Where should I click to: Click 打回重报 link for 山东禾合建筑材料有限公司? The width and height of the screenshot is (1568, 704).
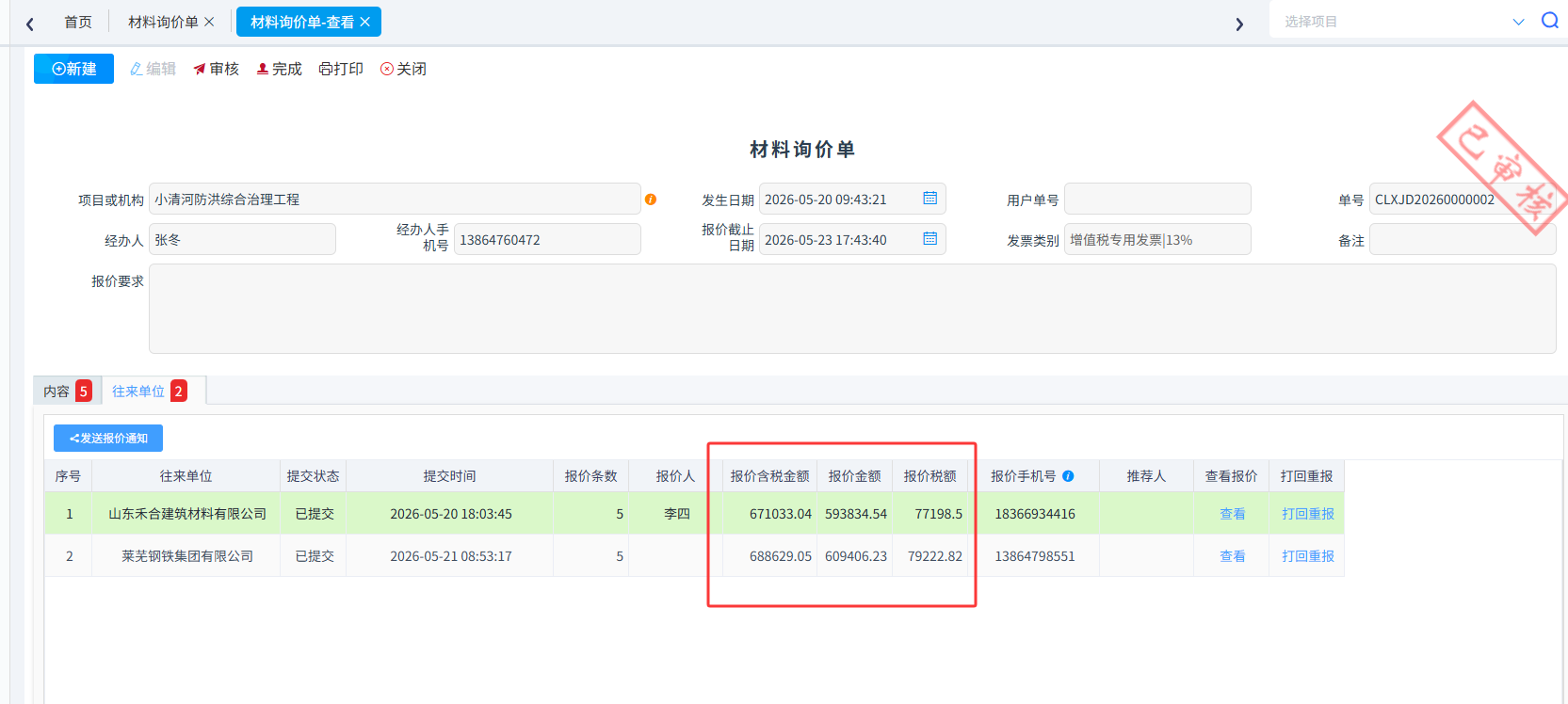[1307, 514]
